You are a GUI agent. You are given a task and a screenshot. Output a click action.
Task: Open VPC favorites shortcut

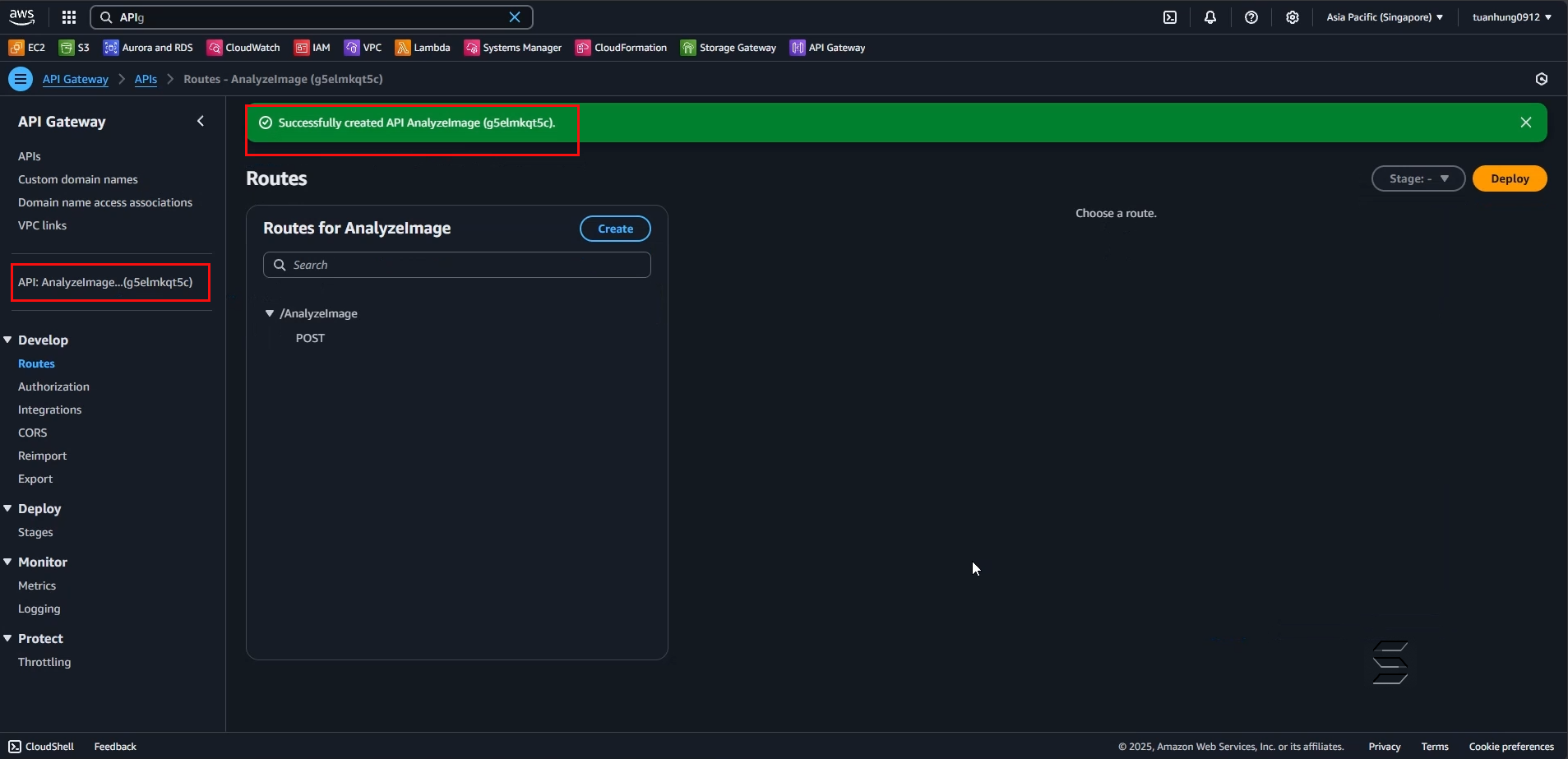pos(363,48)
